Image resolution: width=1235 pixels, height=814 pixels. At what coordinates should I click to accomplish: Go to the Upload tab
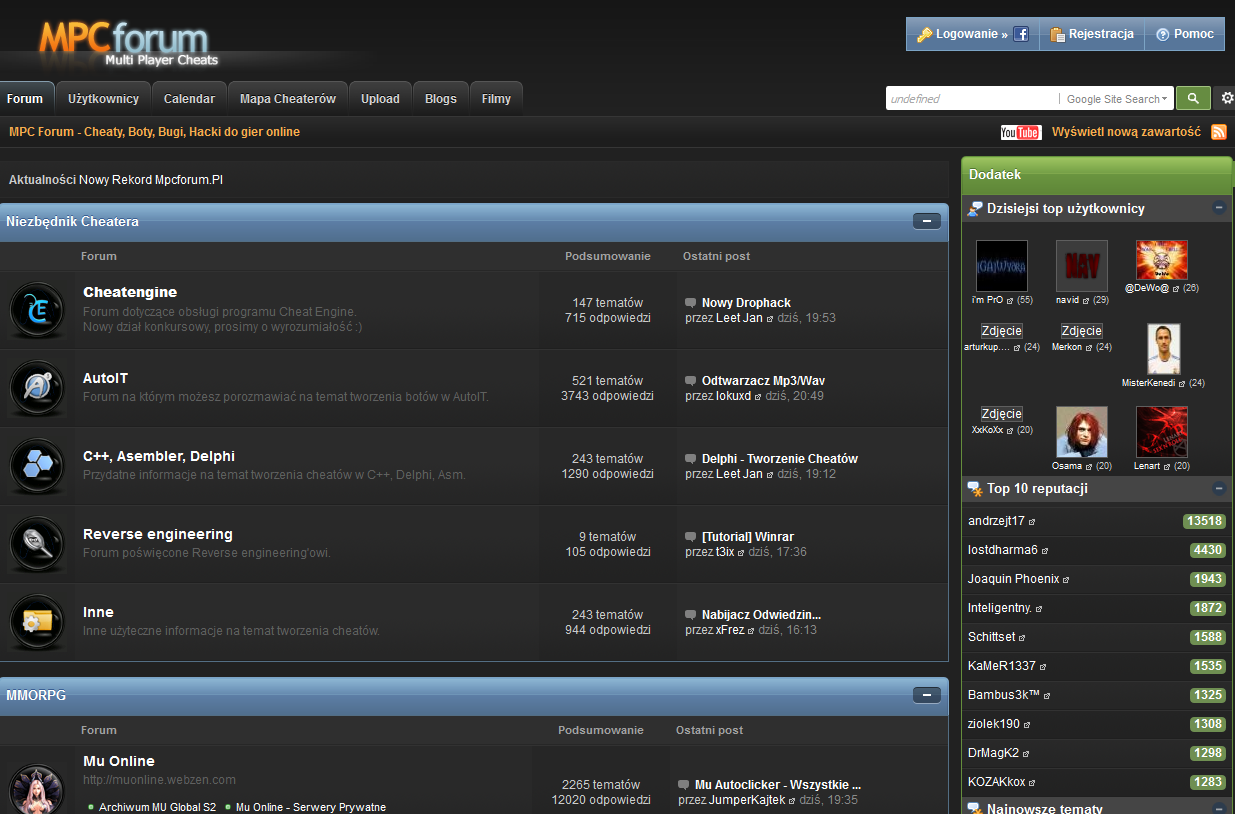coord(380,99)
